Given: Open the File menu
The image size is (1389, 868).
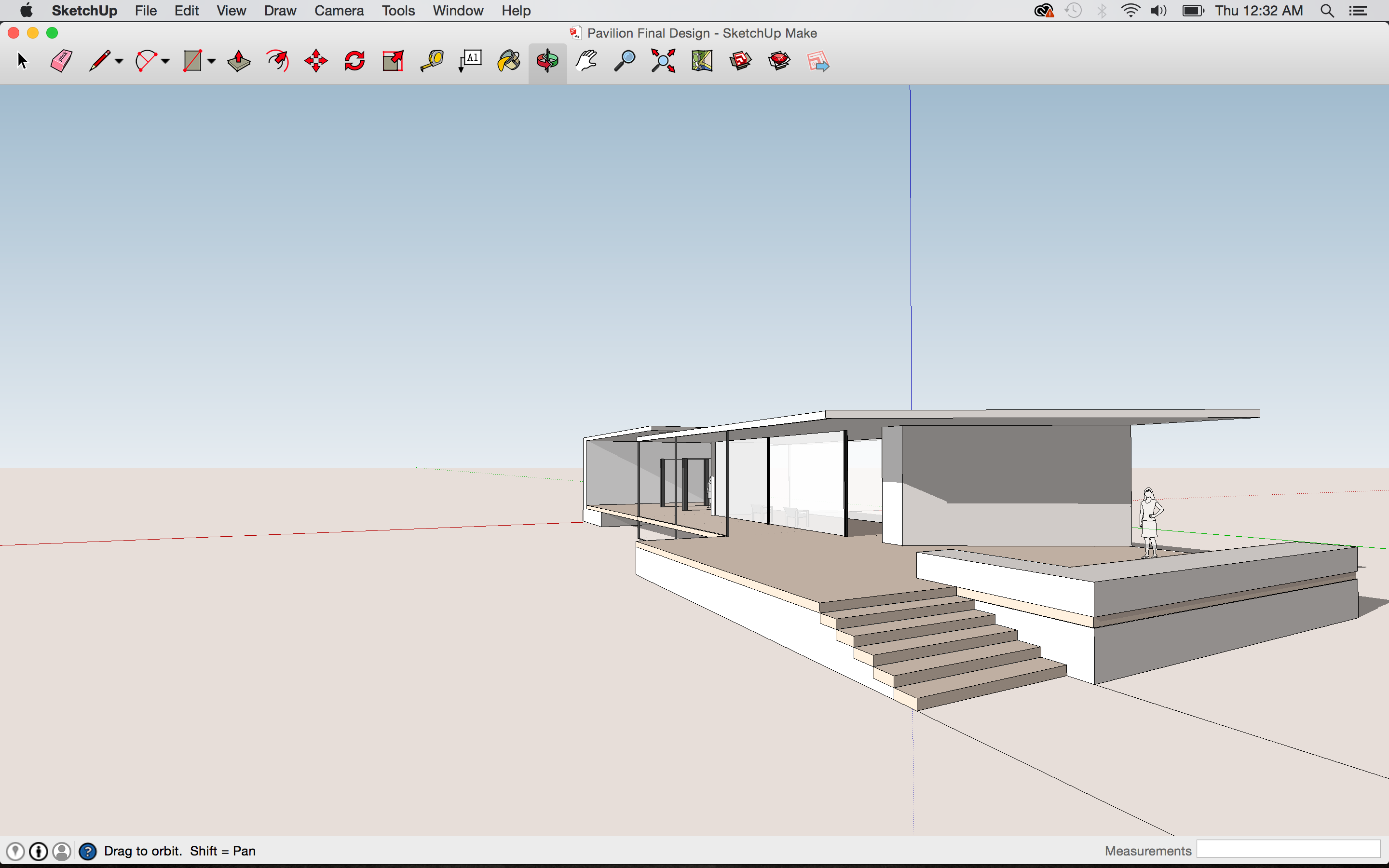Looking at the screenshot, I should [x=146, y=10].
